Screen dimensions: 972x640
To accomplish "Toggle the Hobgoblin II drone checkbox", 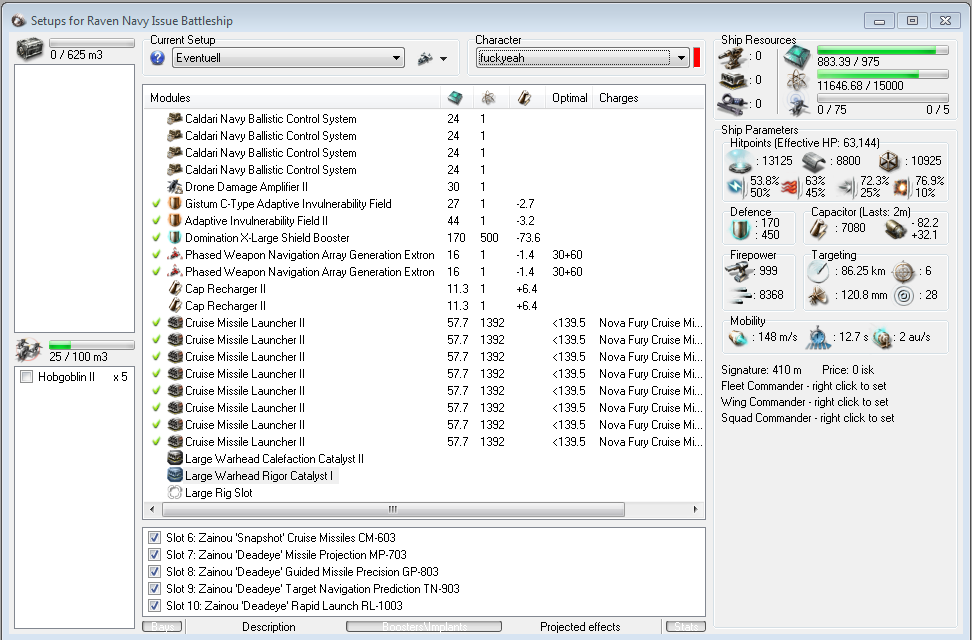I will tap(27, 376).
